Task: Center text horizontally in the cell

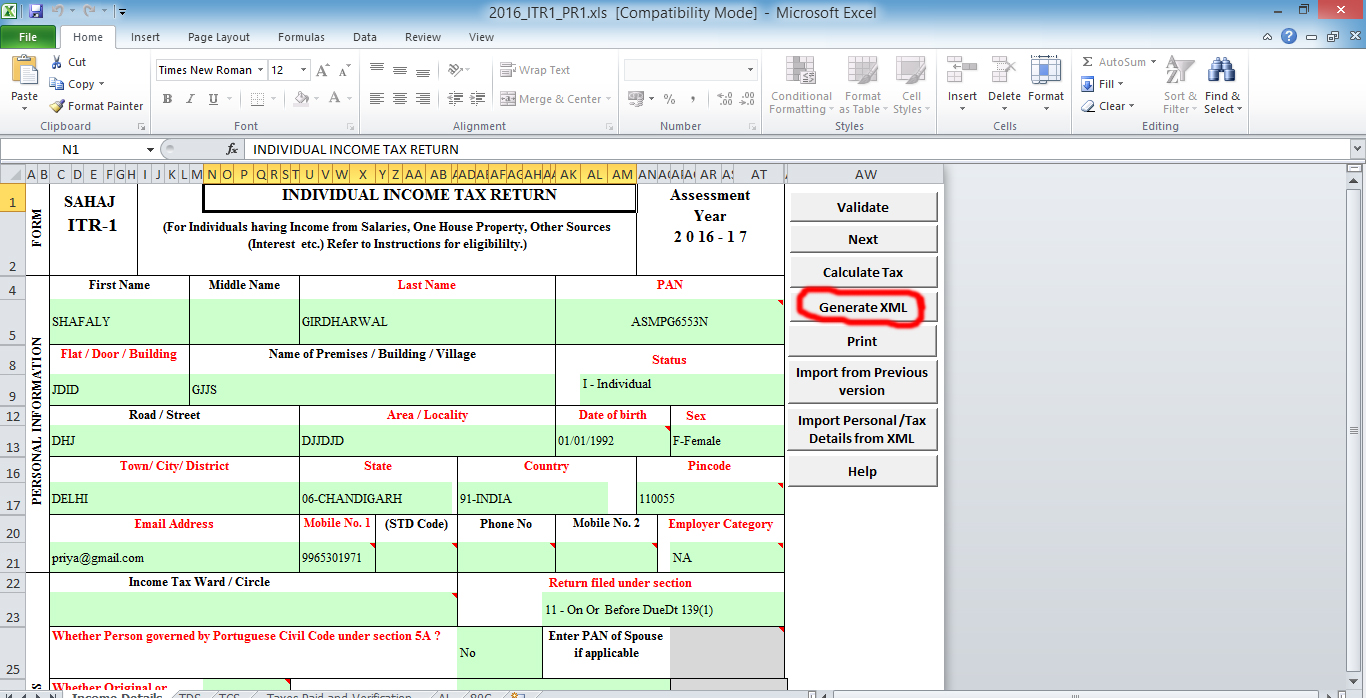Action: click(x=400, y=99)
